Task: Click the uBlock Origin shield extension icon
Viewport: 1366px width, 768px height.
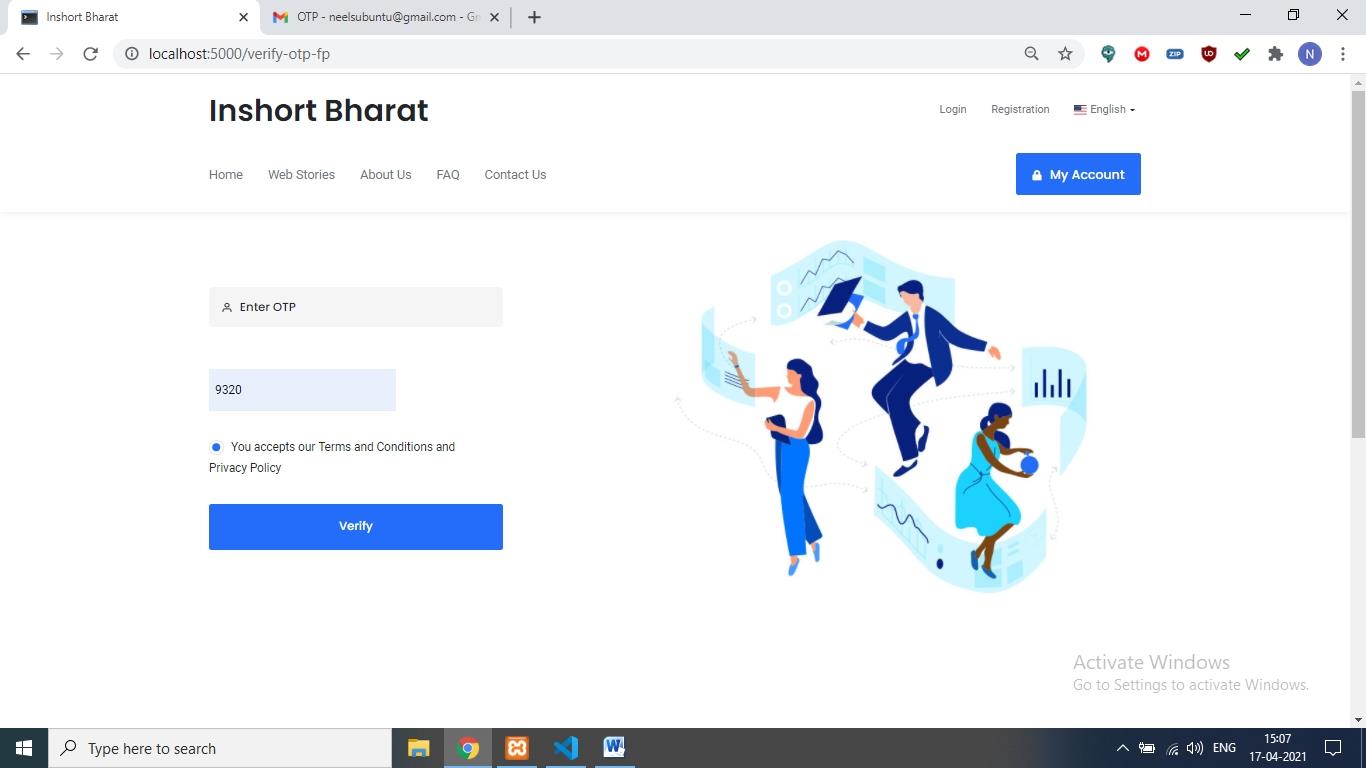Action: pos(1209,54)
